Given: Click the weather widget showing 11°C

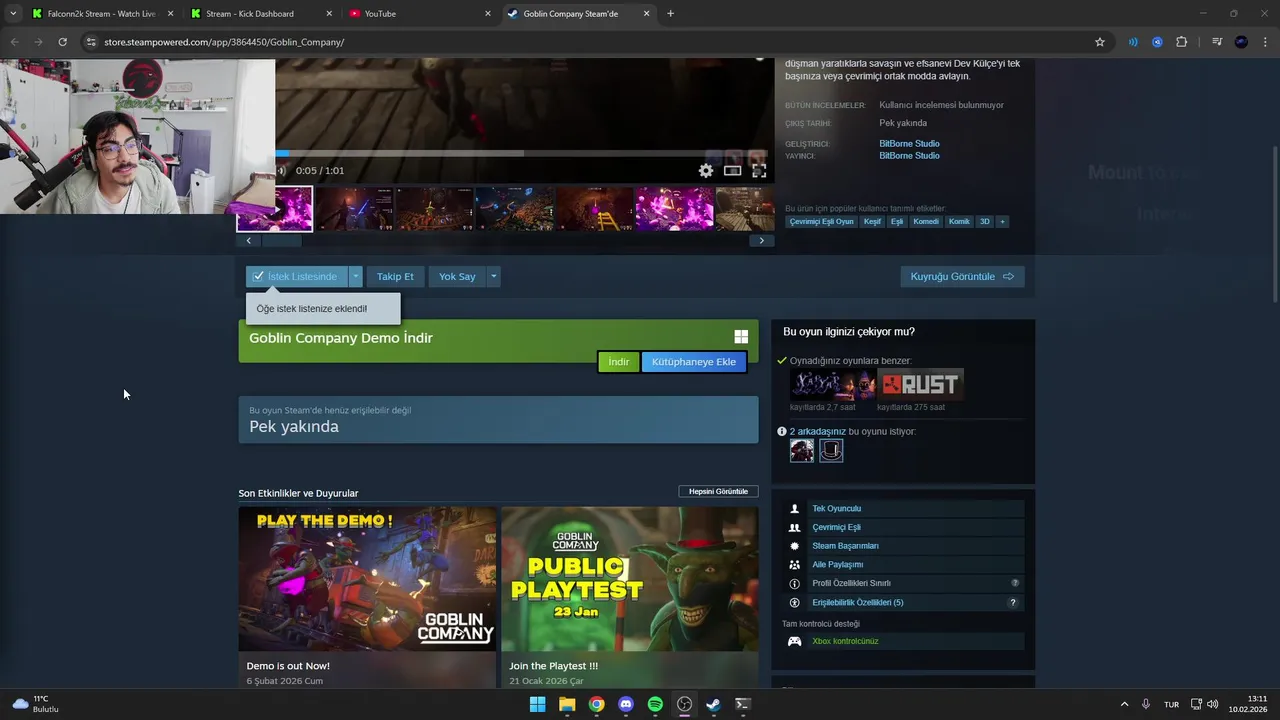Looking at the screenshot, I should tap(36, 704).
